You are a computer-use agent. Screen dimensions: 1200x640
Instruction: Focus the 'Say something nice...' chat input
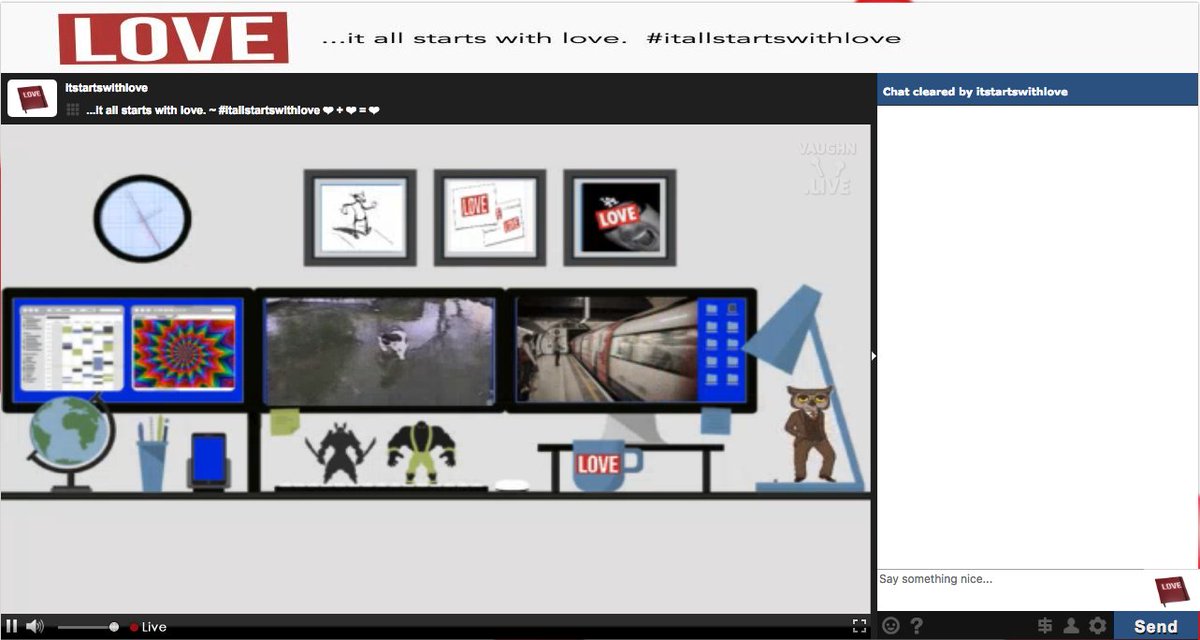tap(1010, 590)
